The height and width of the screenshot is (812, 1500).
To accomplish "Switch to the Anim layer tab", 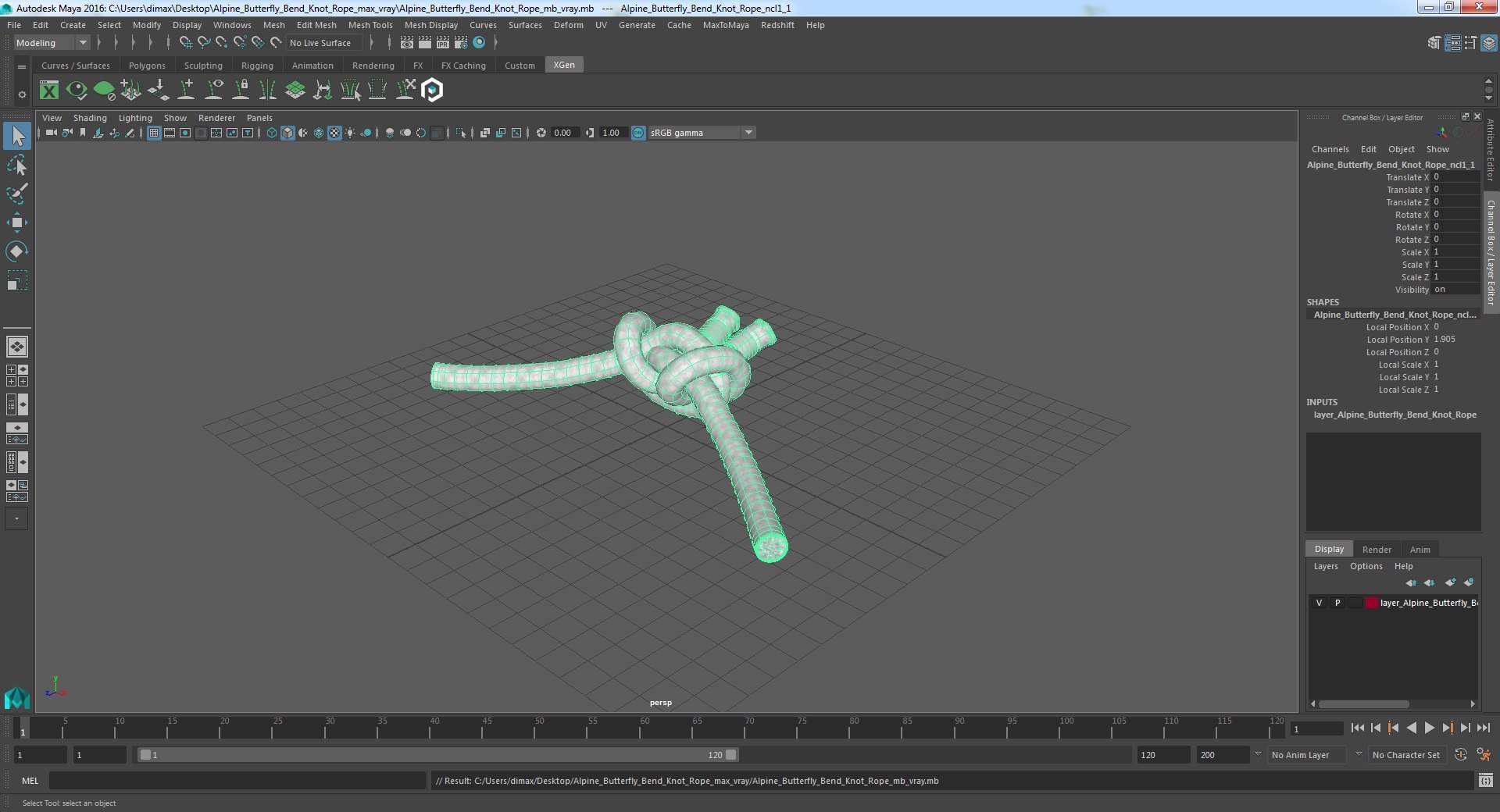I will [1420, 550].
